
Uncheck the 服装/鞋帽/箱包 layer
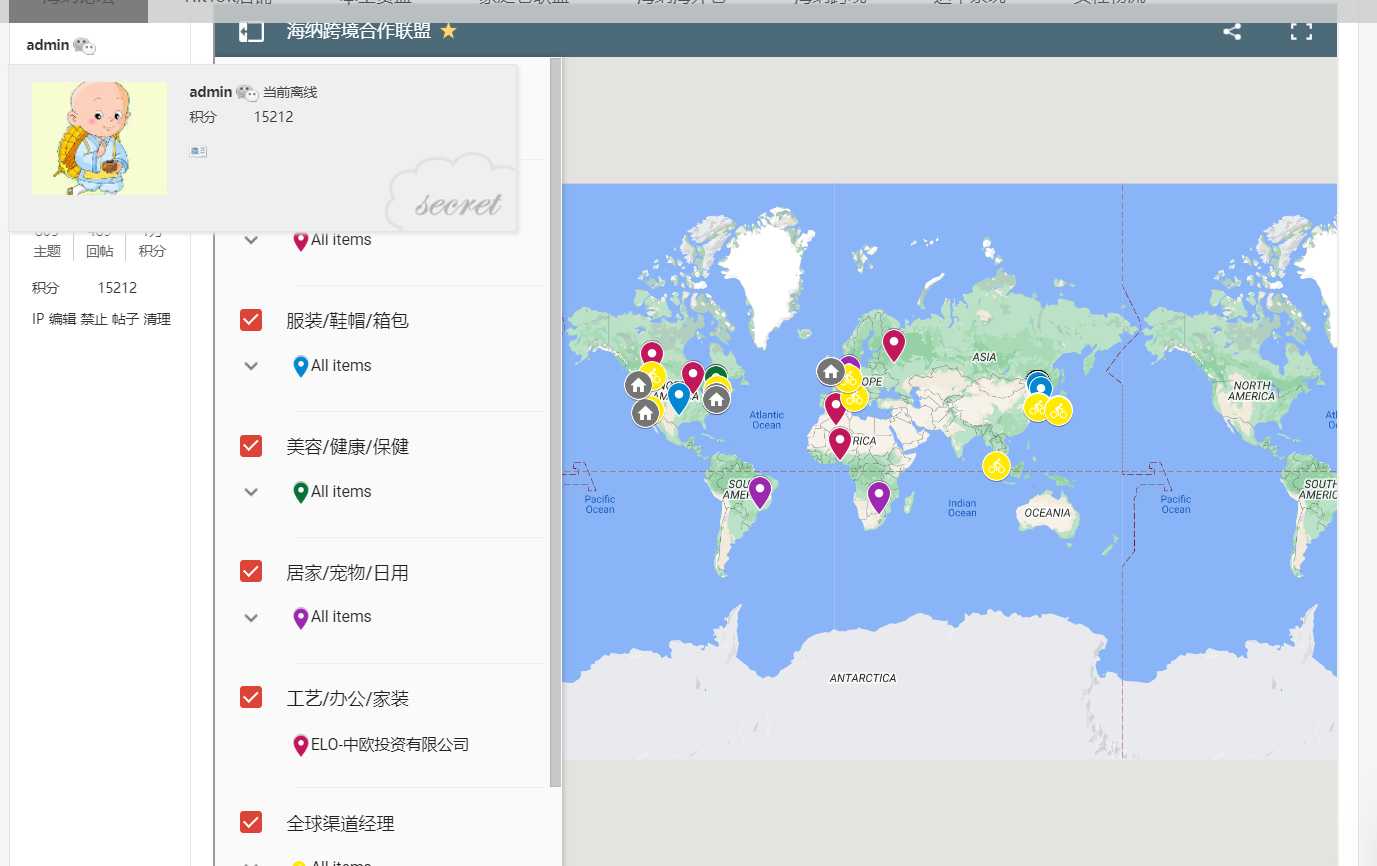(251, 320)
